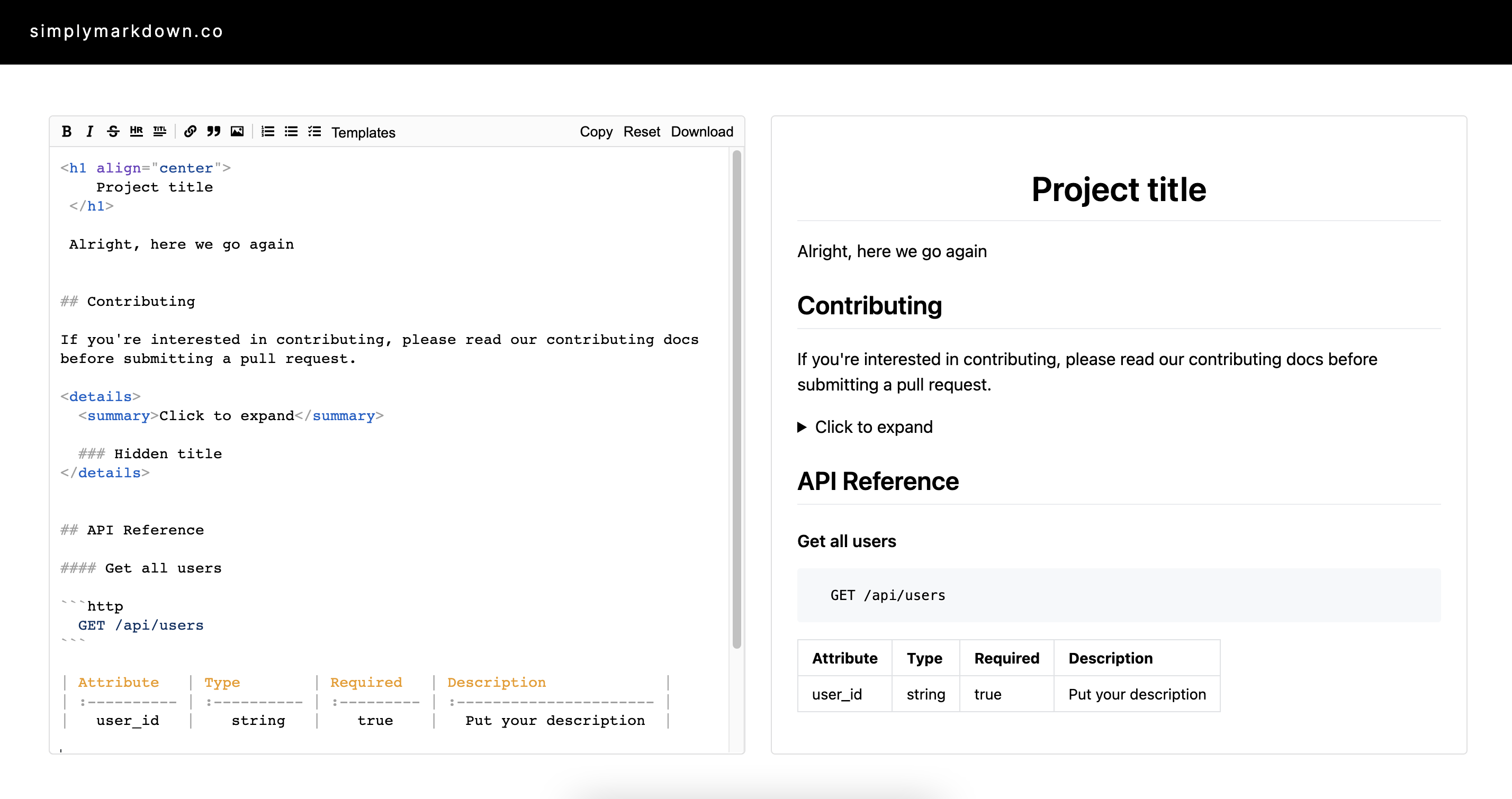1512x799 pixels.
Task: Click the '## Contributing' line in editor
Action: [x=128, y=302]
